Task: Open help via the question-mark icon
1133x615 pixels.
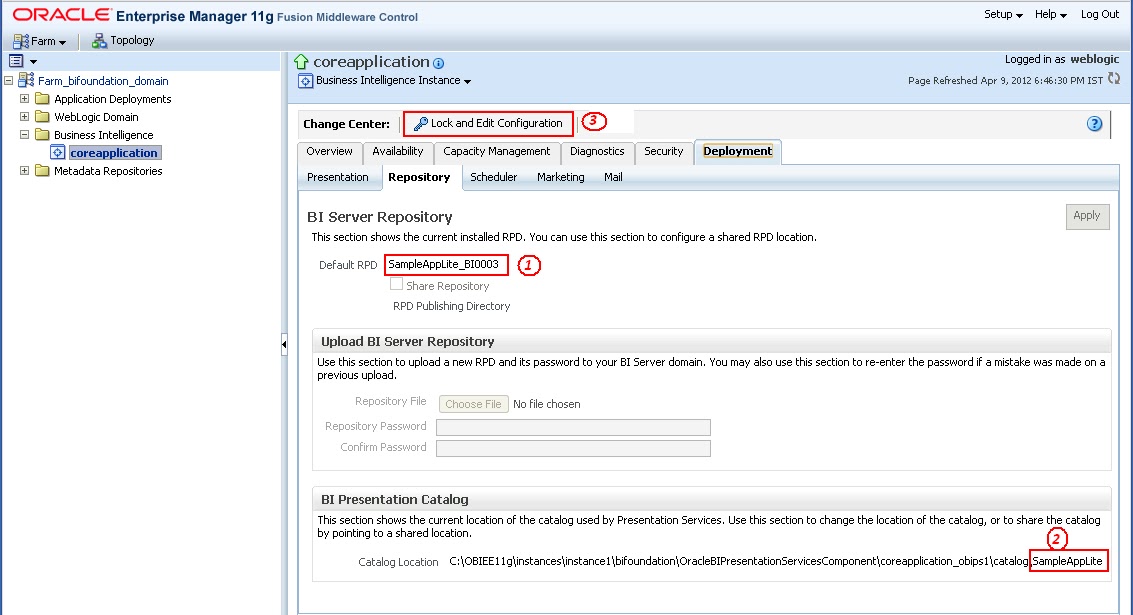Action: click(x=1094, y=124)
